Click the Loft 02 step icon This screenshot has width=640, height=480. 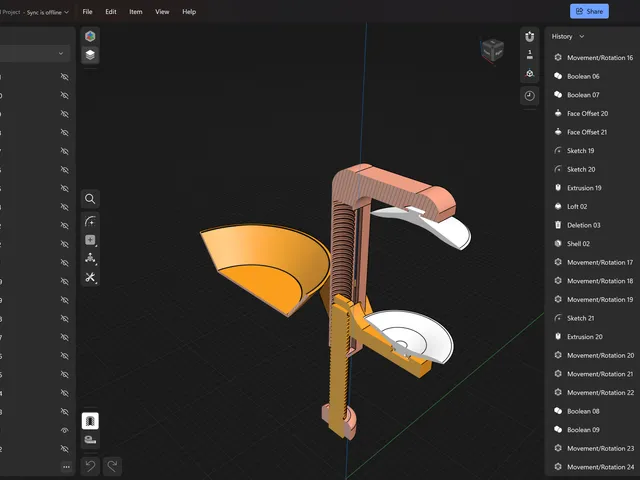pos(558,207)
